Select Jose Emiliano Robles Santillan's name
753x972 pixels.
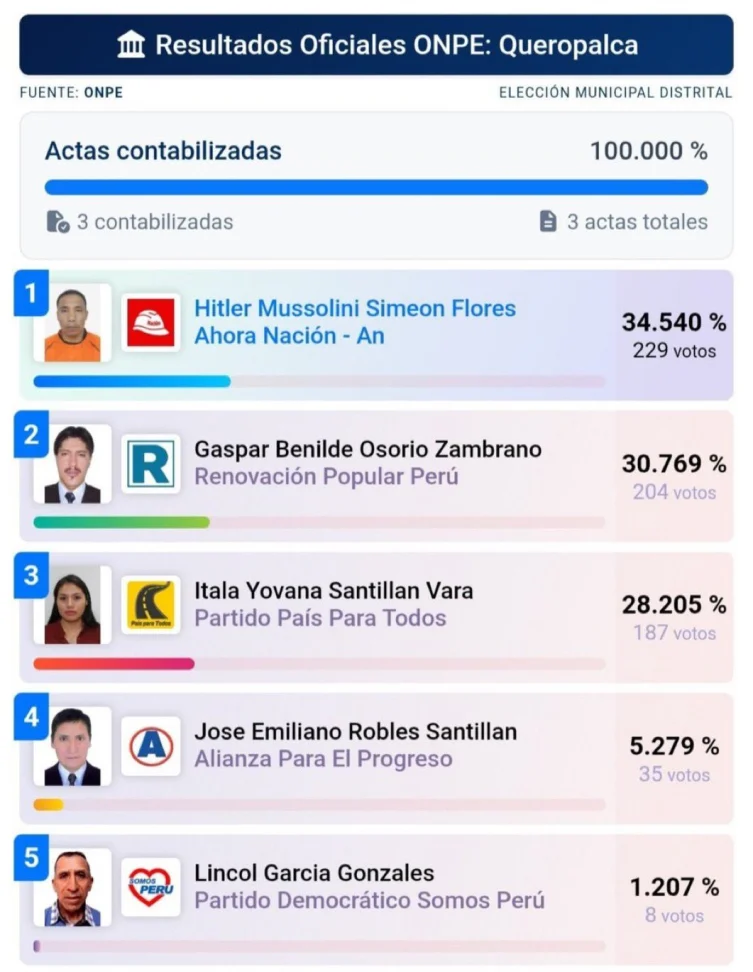(356, 732)
